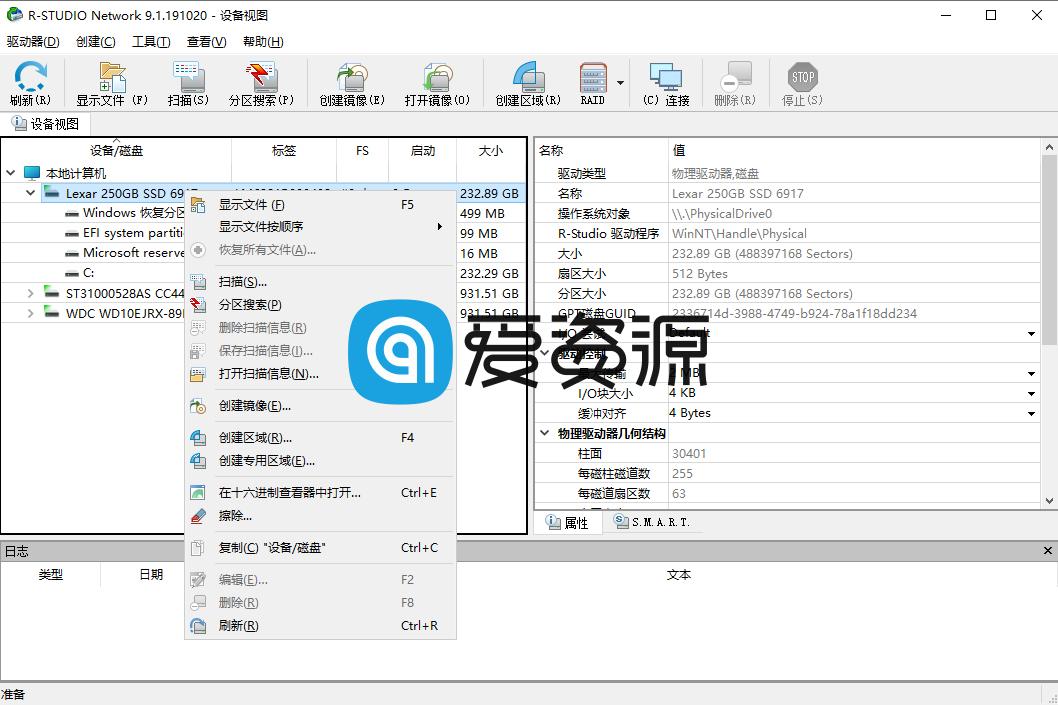Click the Stop (停止) toolbar icon
The width and height of the screenshot is (1058, 705).
pyautogui.click(x=802, y=84)
